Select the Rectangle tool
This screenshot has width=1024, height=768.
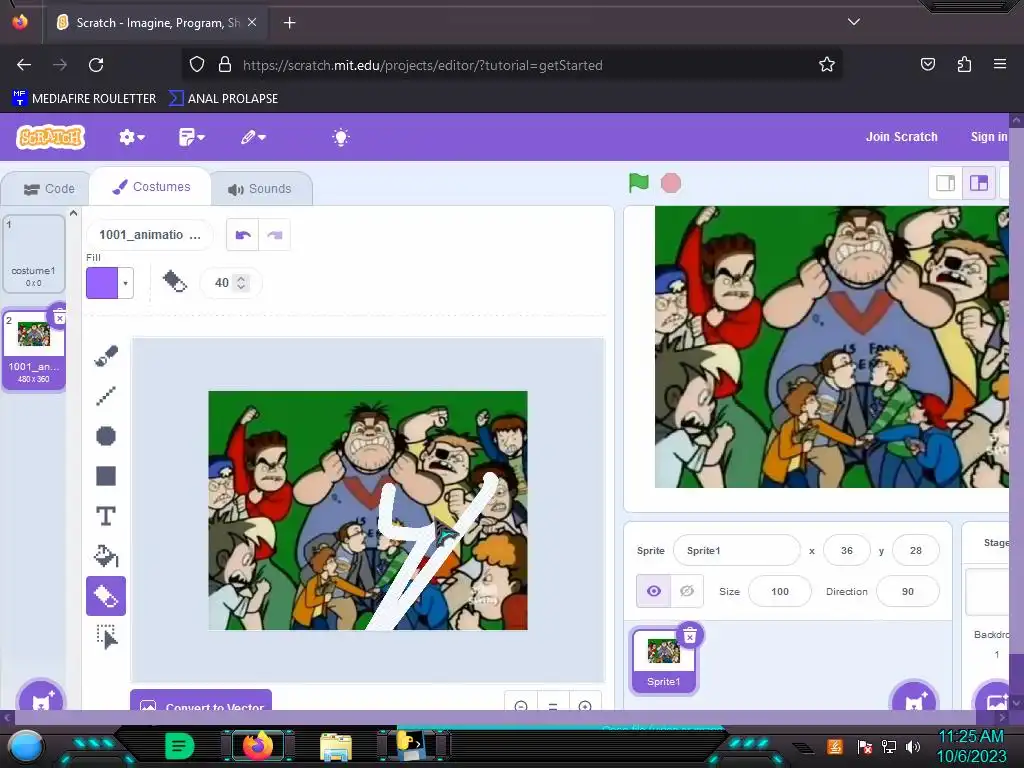point(106,475)
